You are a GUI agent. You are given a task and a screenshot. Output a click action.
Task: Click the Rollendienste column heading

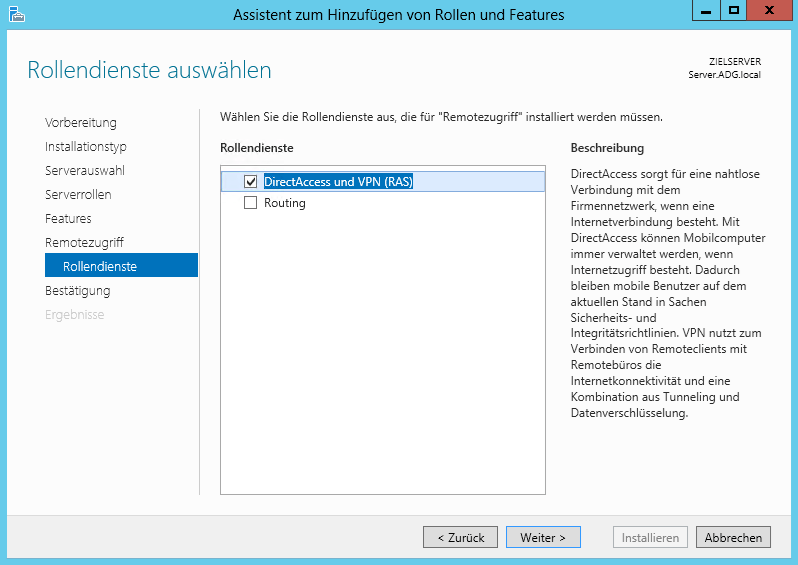256,148
